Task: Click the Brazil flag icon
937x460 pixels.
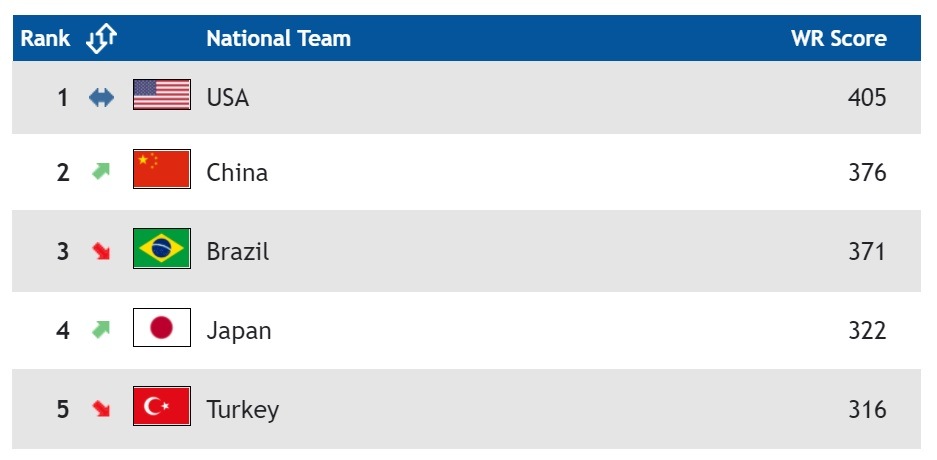Action: pyautogui.click(x=161, y=249)
